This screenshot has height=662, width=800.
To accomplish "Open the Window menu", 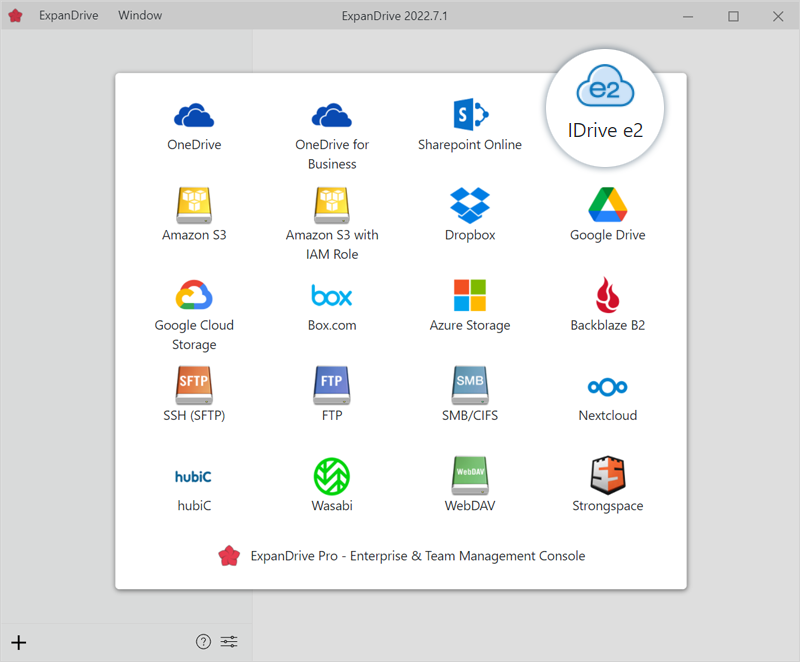I will [140, 15].
